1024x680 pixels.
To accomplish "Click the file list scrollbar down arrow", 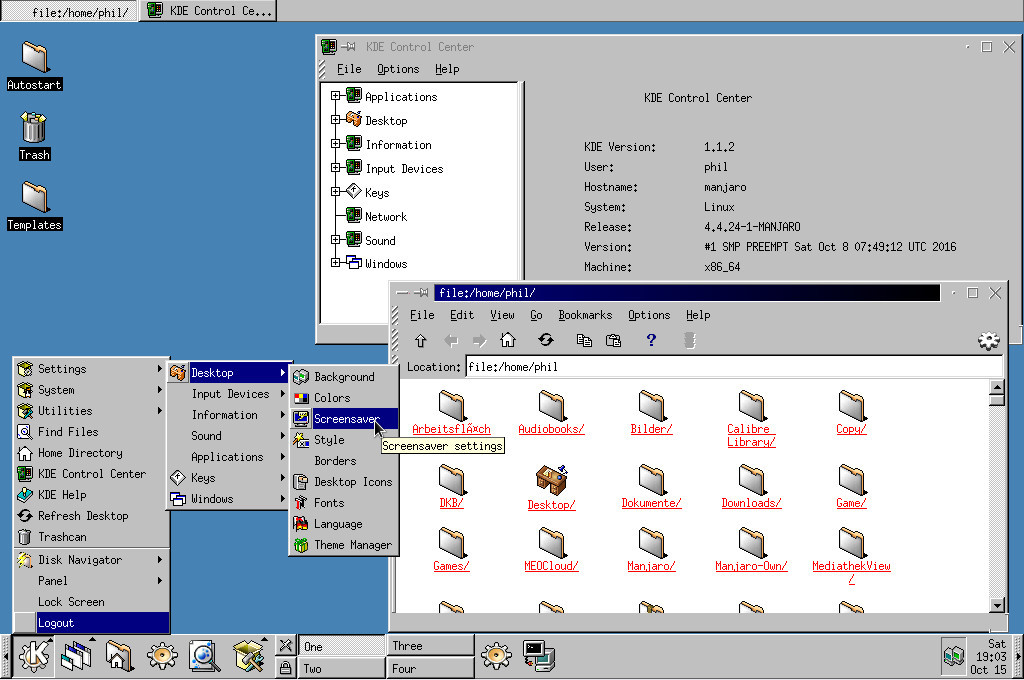I will (997, 605).
